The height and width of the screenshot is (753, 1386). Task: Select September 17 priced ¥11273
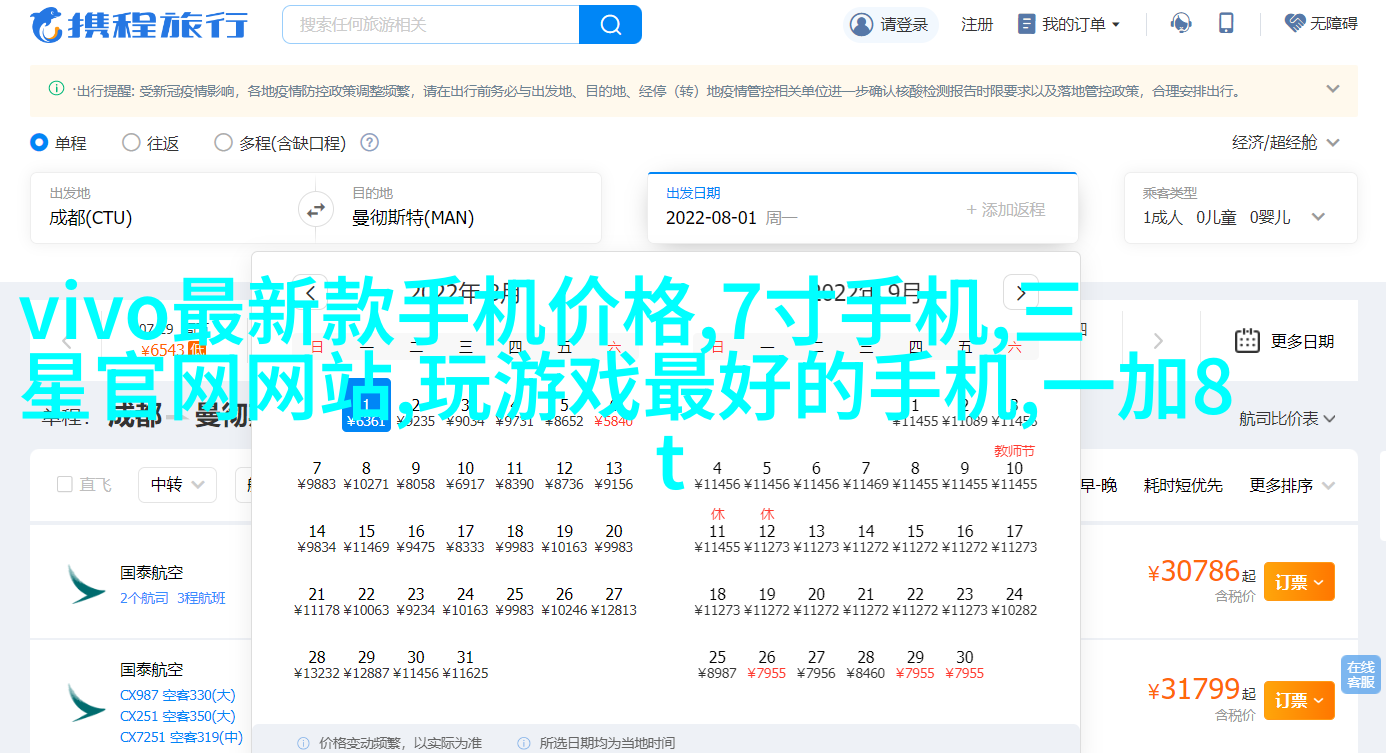[1014, 538]
